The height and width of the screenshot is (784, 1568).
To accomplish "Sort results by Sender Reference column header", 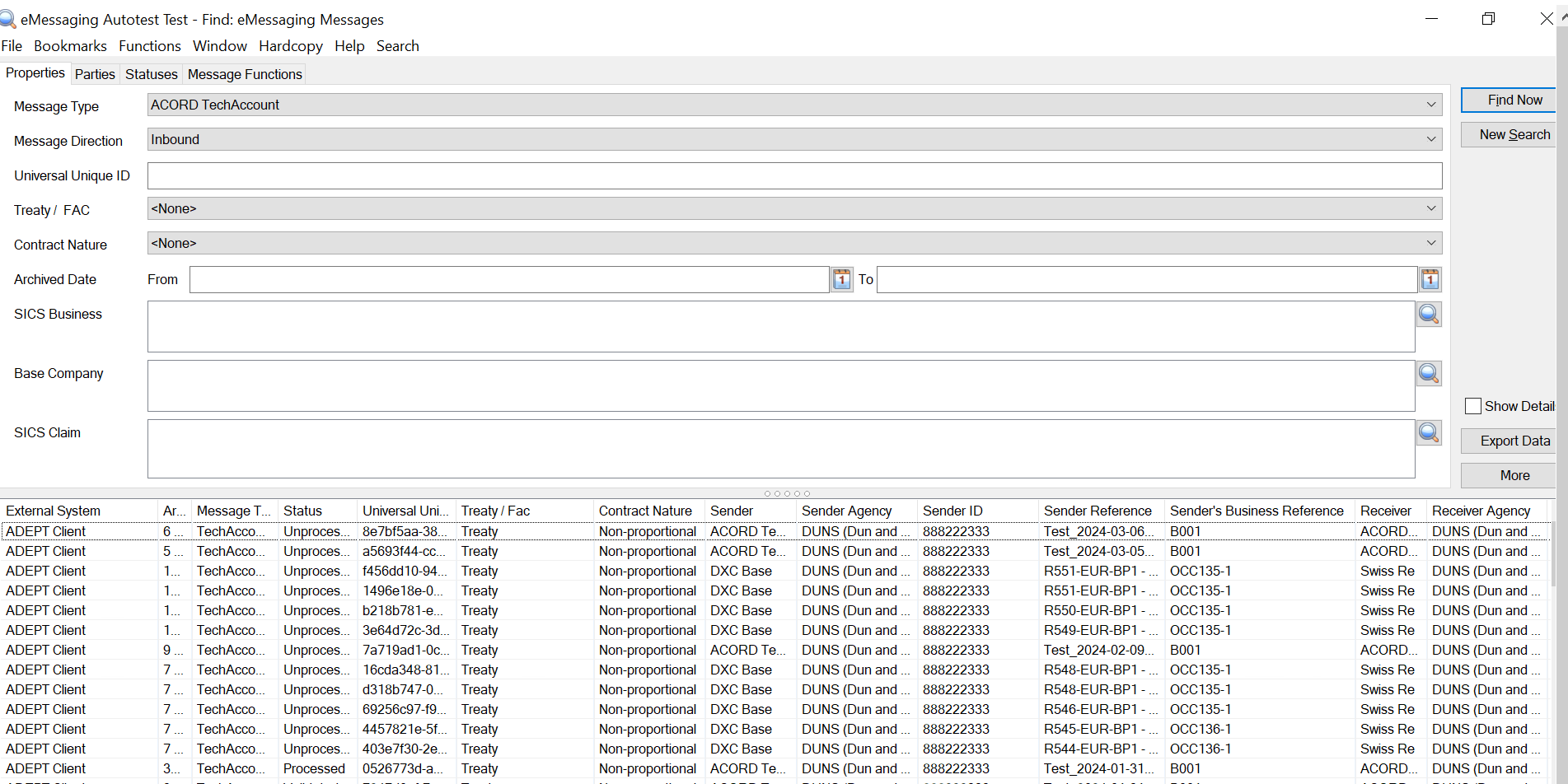I will (x=1098, y=511).
